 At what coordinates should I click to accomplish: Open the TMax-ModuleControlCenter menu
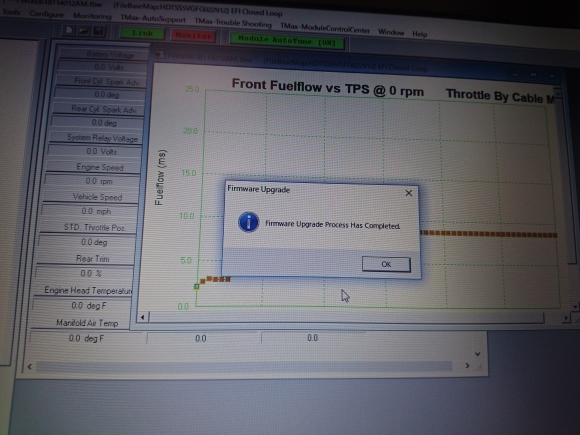point(325,28)
